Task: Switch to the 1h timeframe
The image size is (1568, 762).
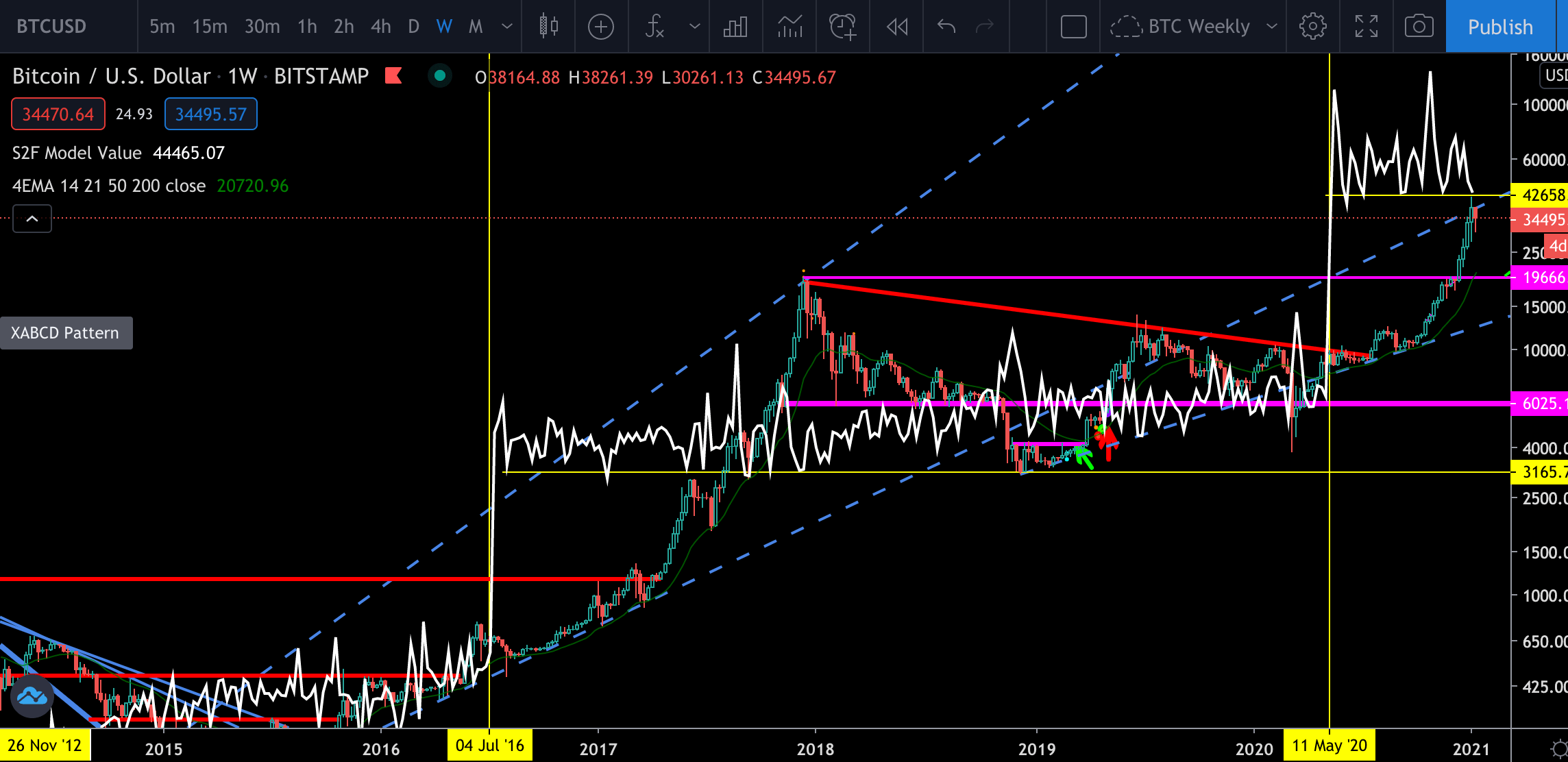Action: click(x=307, y=27)
